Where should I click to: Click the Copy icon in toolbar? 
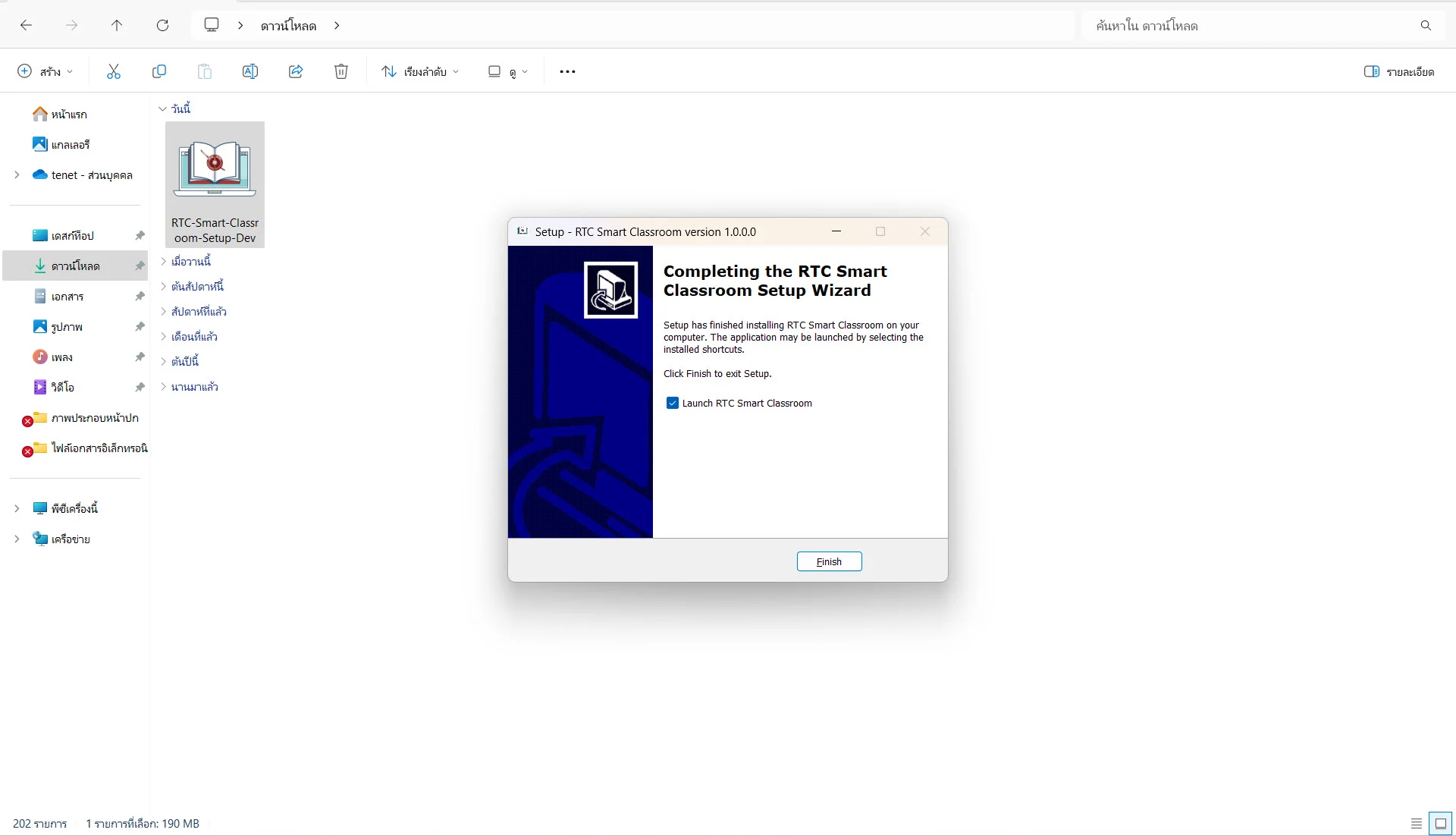pos(159,71)
